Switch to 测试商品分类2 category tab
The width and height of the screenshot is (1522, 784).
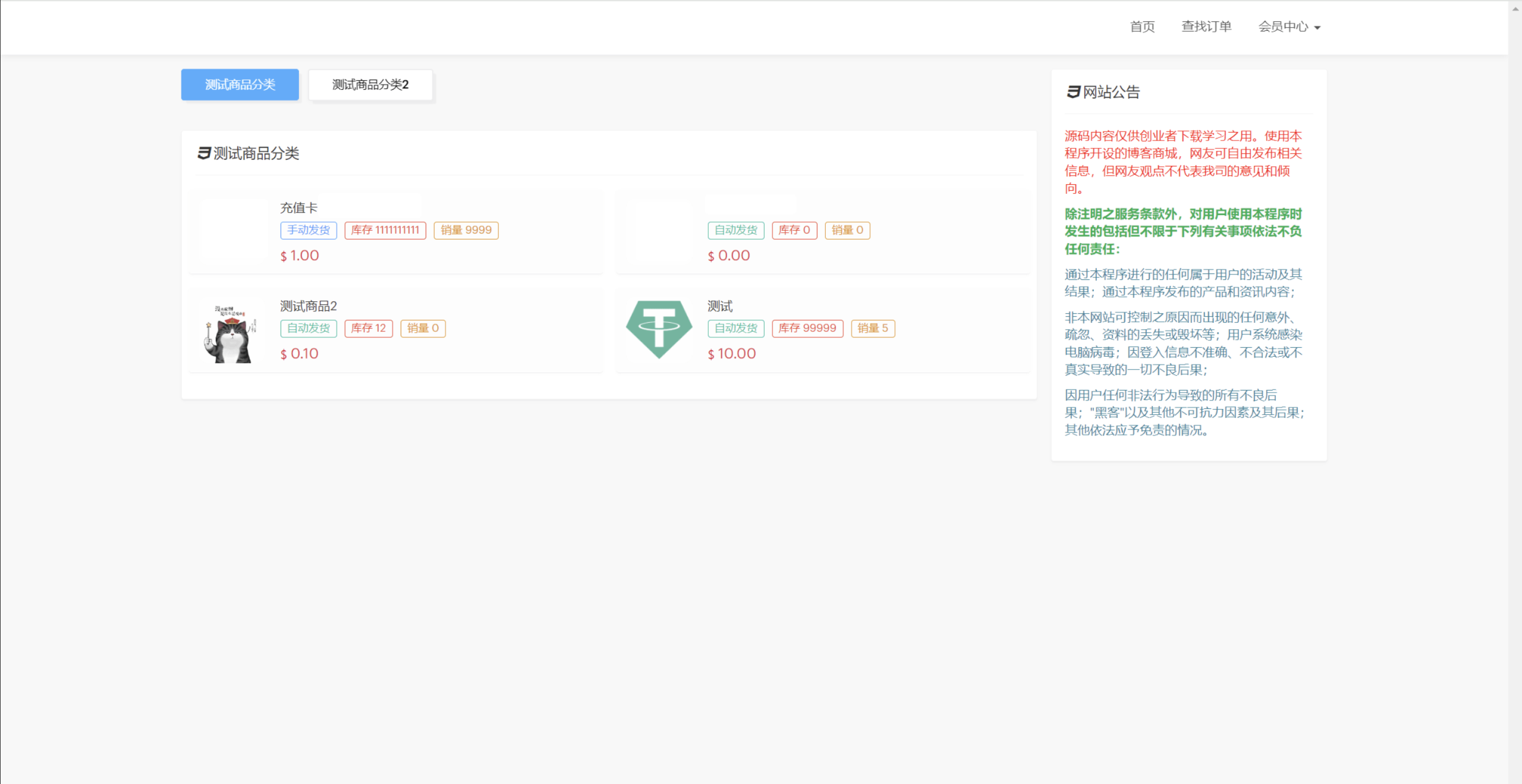tap(370, 85)
